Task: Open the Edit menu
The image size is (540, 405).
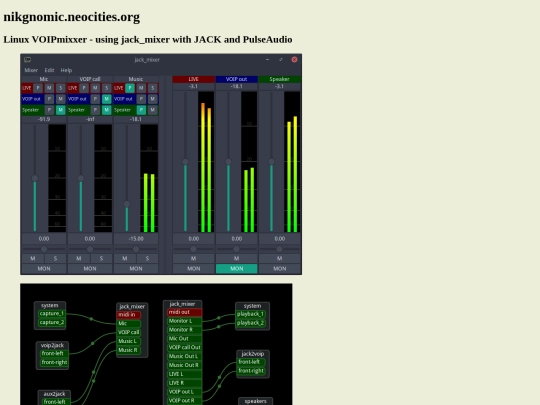Action: [49, 70]
